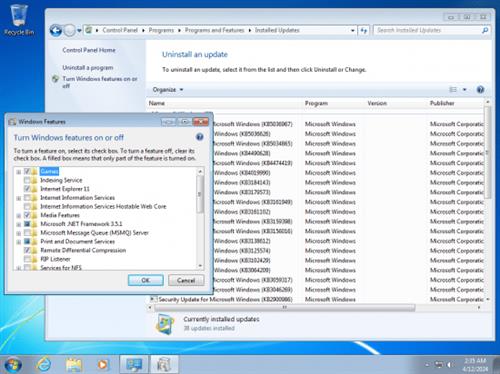Click the Programs breadcrumb

(161, 30)
